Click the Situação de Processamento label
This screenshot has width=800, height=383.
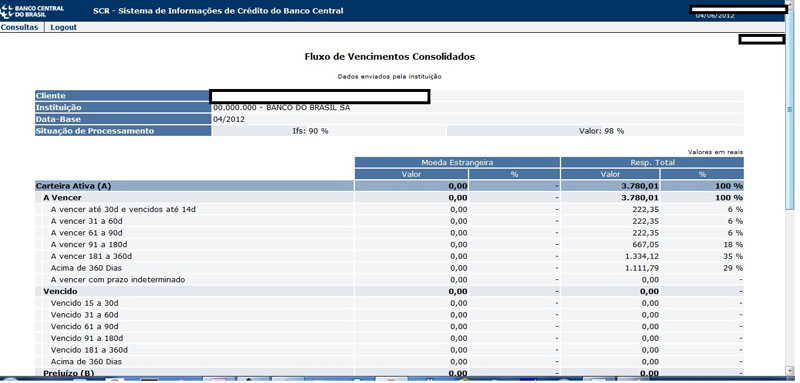pyautogui.click(x=94, y=131)
